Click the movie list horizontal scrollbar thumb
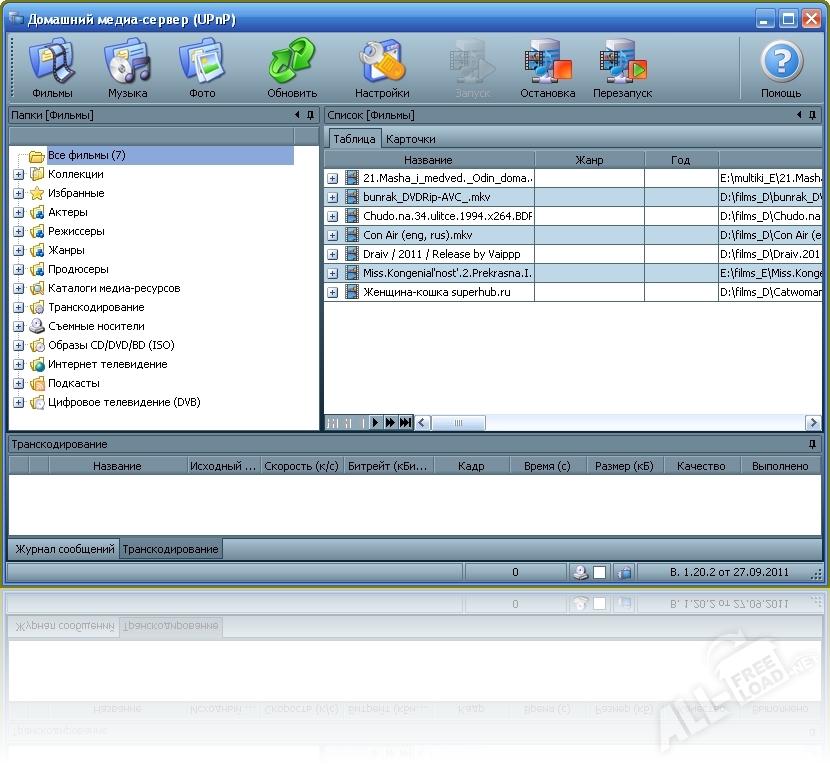 458,423
